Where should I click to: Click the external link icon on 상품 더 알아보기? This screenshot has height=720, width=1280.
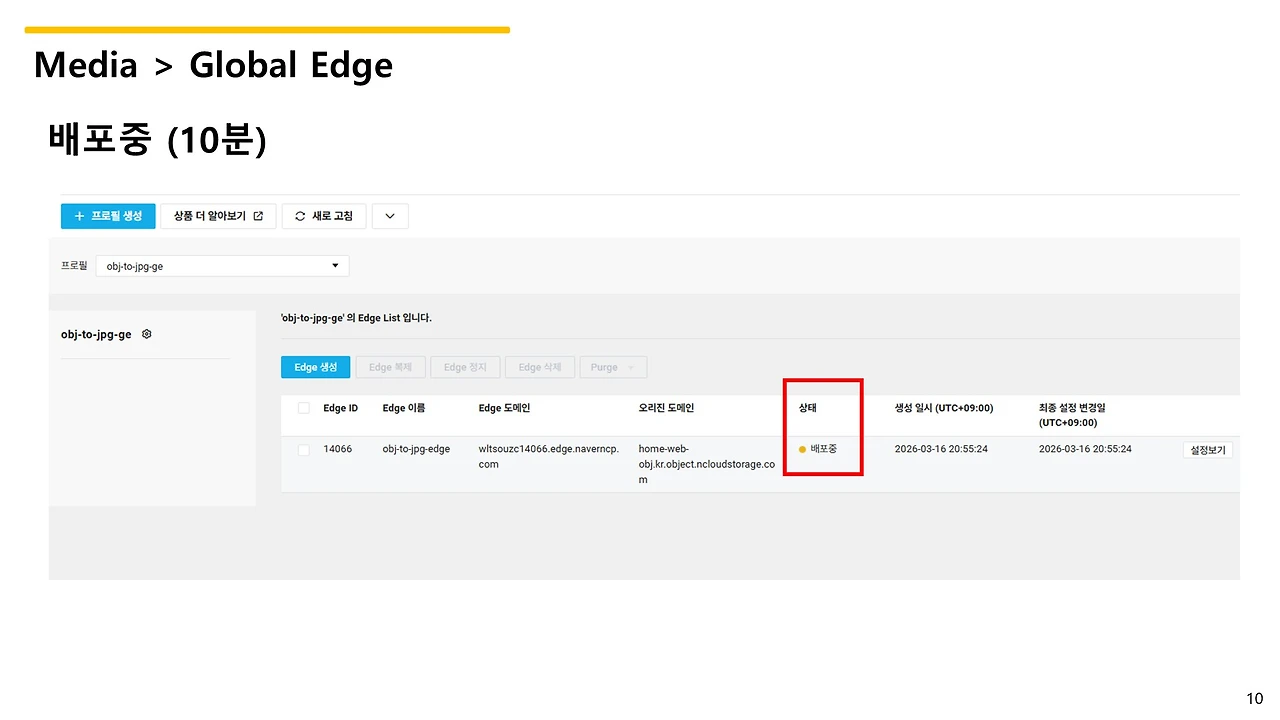pos(258,216)
